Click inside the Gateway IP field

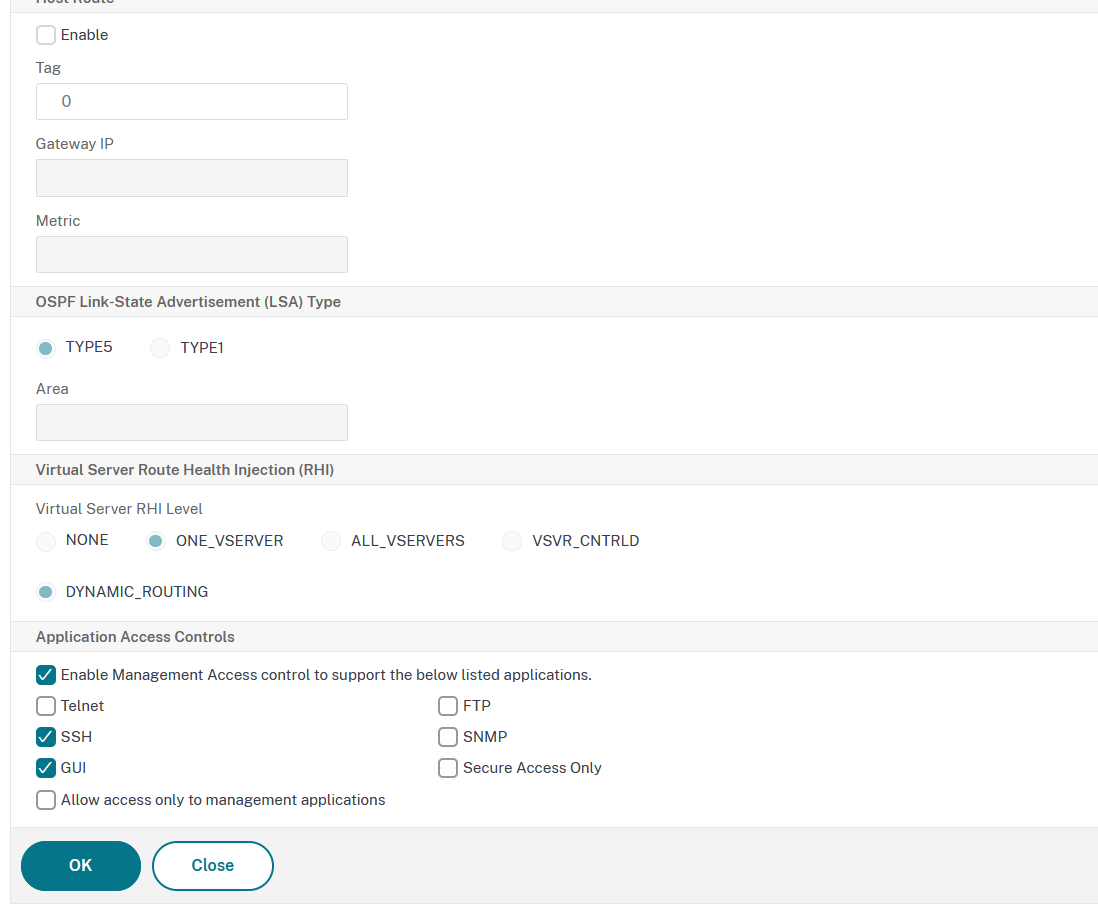pyautogui.click(x=191, y=177)
